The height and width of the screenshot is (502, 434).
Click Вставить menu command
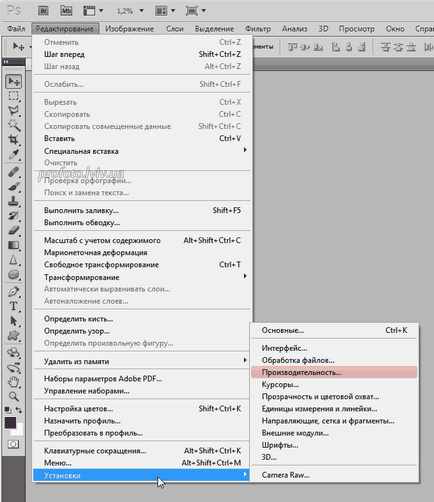point(142,138)
